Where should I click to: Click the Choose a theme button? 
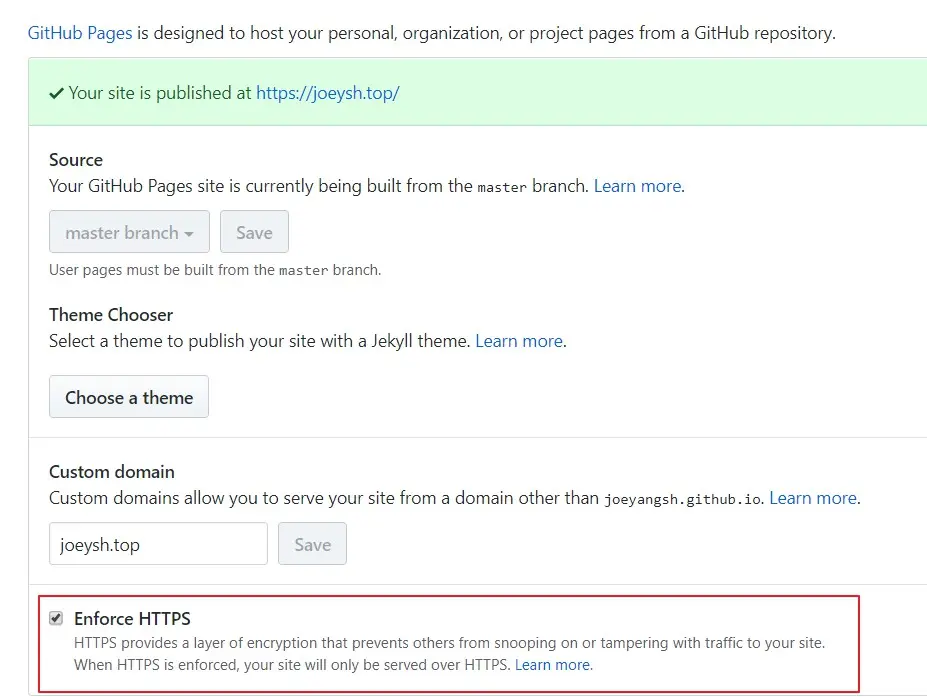tap(129, 397)
